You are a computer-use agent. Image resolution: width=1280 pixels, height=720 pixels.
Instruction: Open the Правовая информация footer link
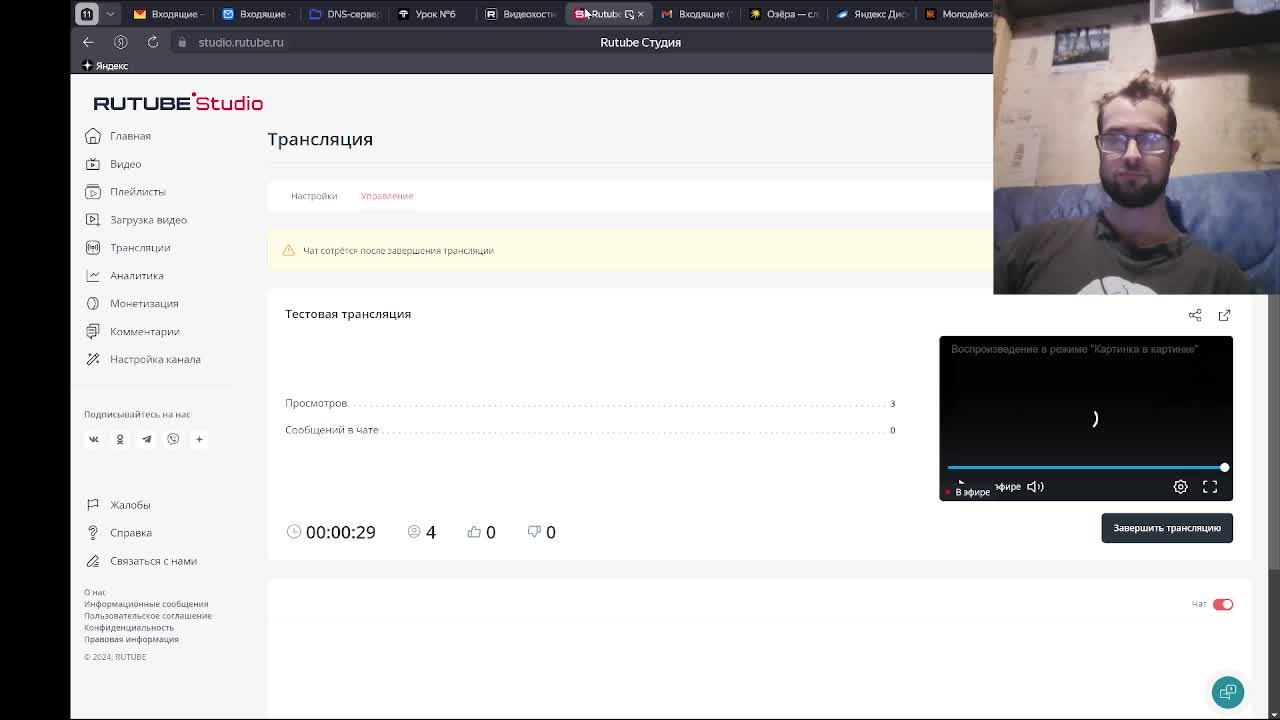coord(131,639)
